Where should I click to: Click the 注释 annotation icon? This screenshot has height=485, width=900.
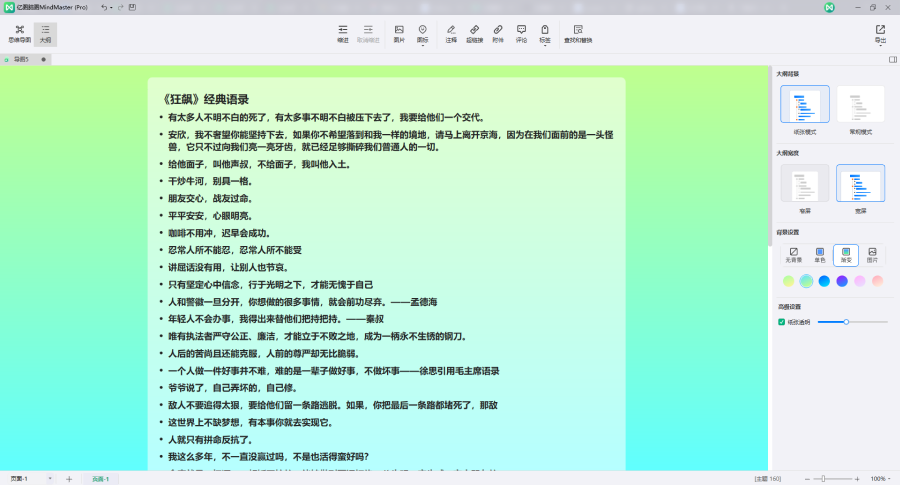coord(450,34)
